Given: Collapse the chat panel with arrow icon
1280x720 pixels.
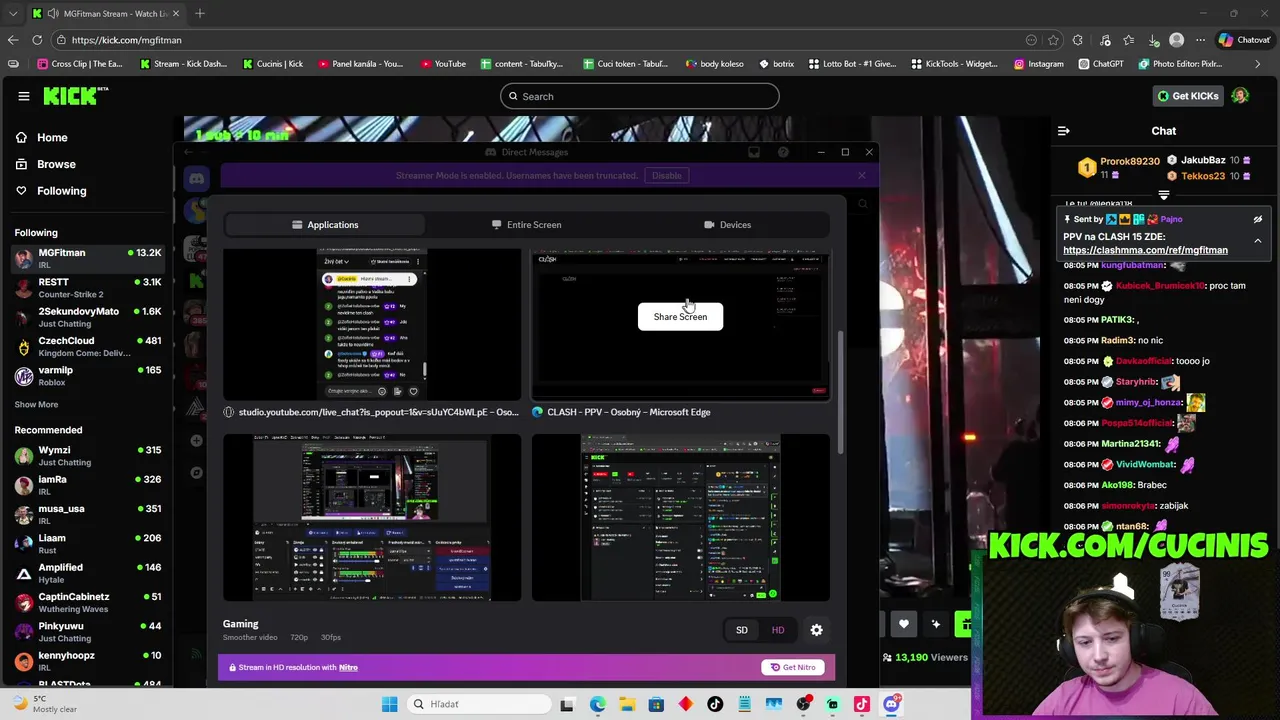Looking at the screenshot, I should click(x=1064, y=131).
